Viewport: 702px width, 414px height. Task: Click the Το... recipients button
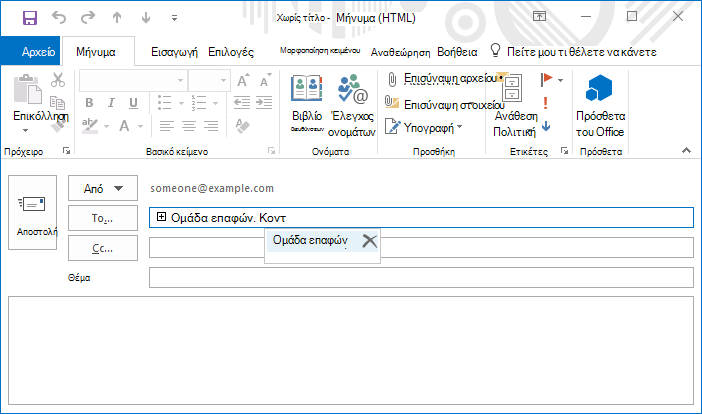[103, 218]
